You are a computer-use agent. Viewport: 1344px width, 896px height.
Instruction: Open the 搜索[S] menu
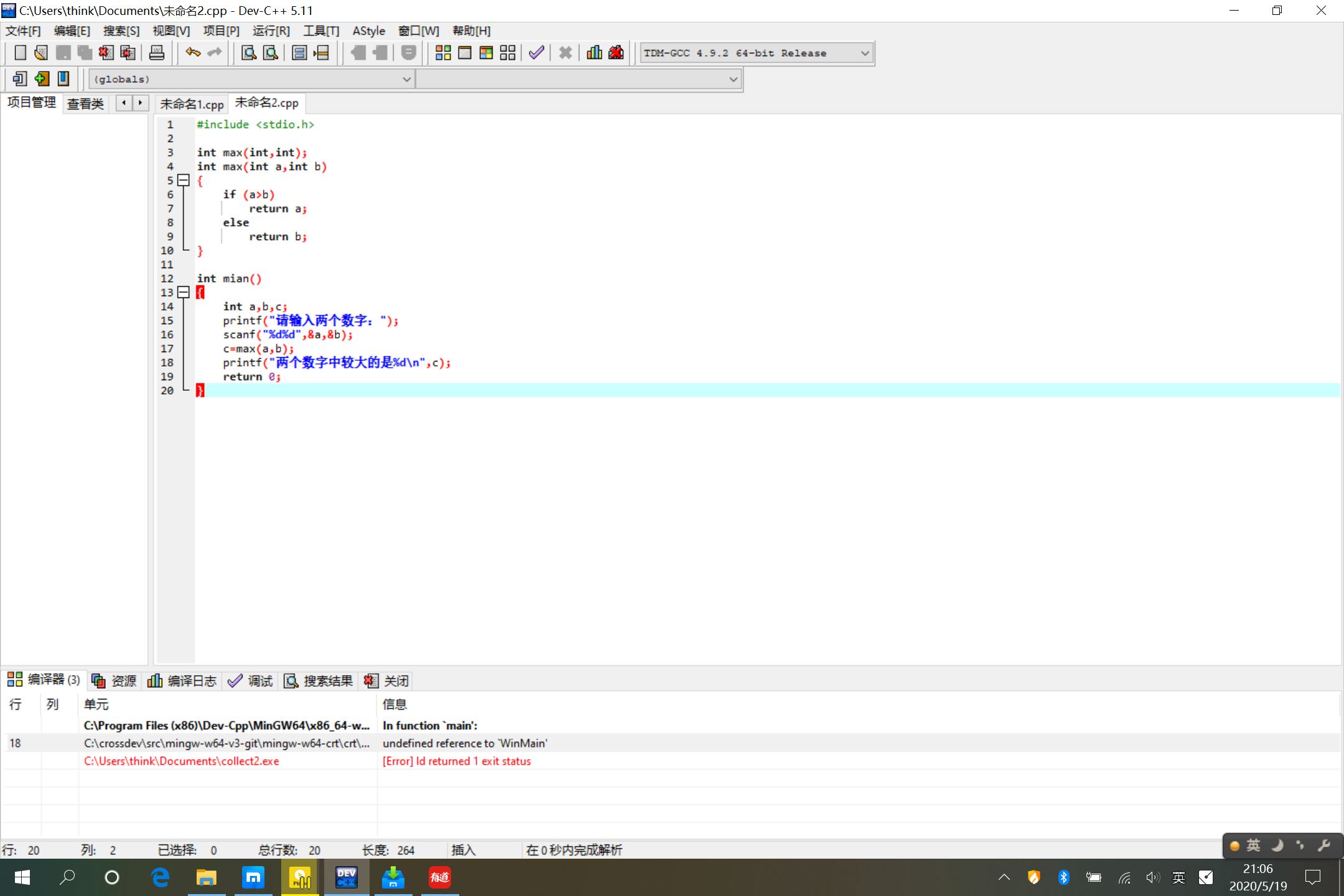(x=121, y=31)
